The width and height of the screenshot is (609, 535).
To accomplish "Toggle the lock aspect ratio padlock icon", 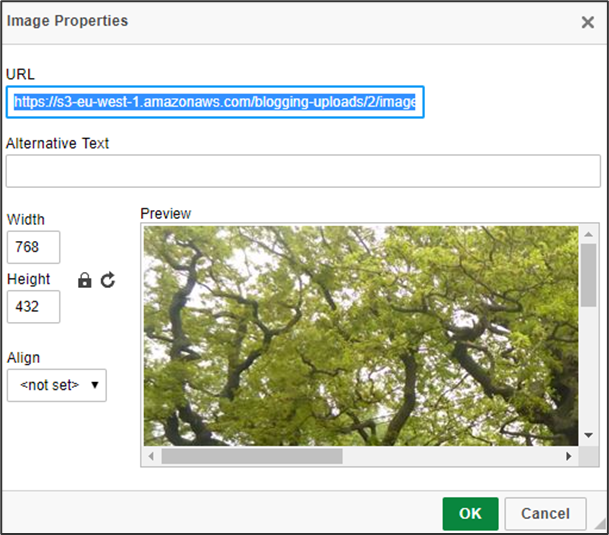I will coord(85,281).
